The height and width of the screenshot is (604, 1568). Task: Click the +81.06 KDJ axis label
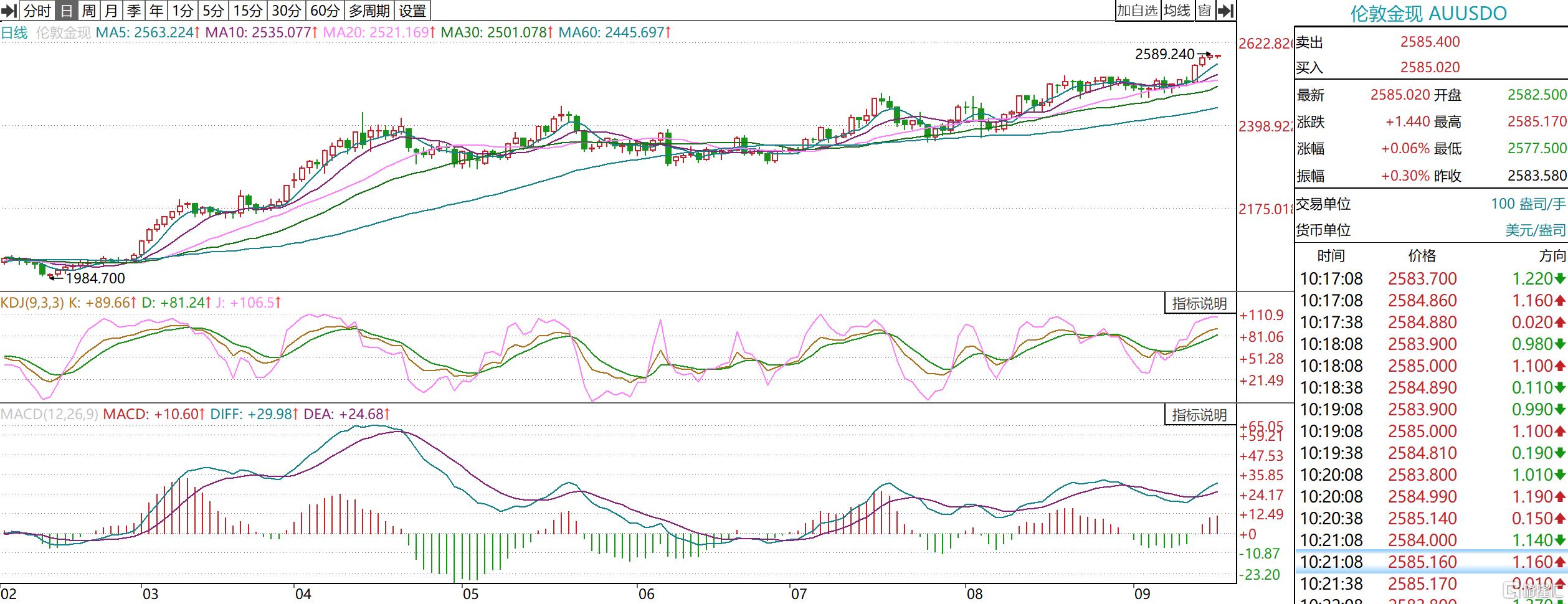1262,337
